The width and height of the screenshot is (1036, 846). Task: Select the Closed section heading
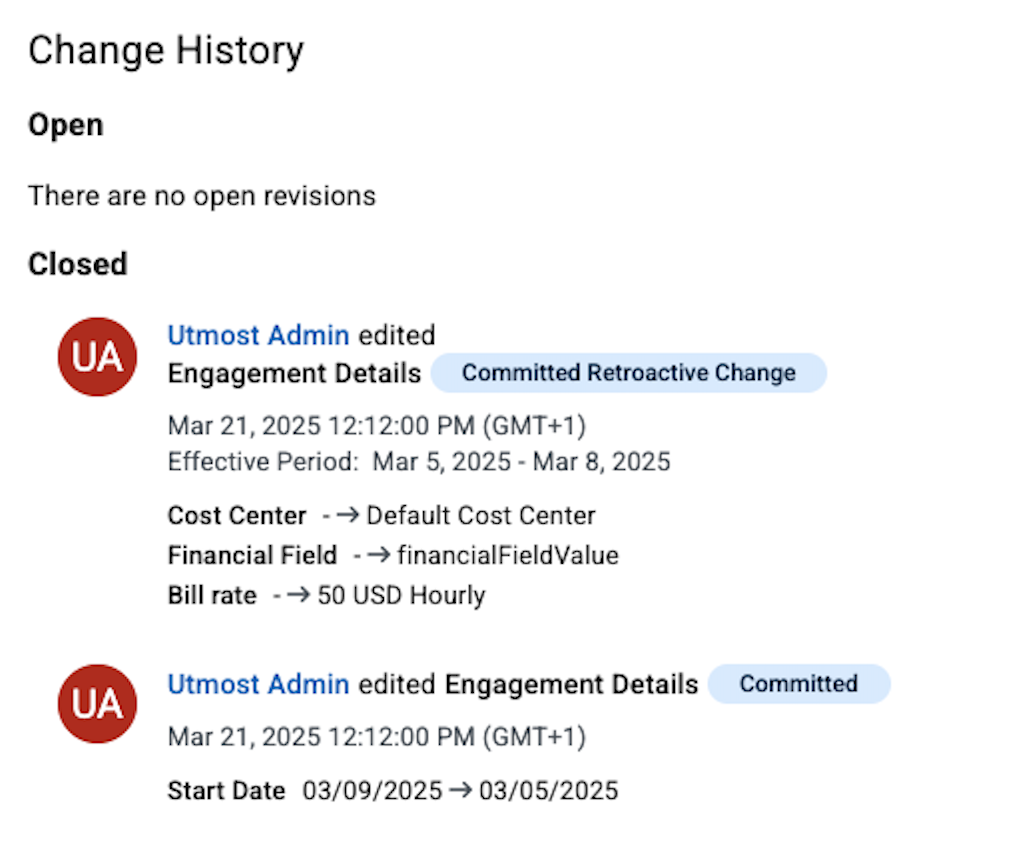pyautogui.click(x=77, y=264)
